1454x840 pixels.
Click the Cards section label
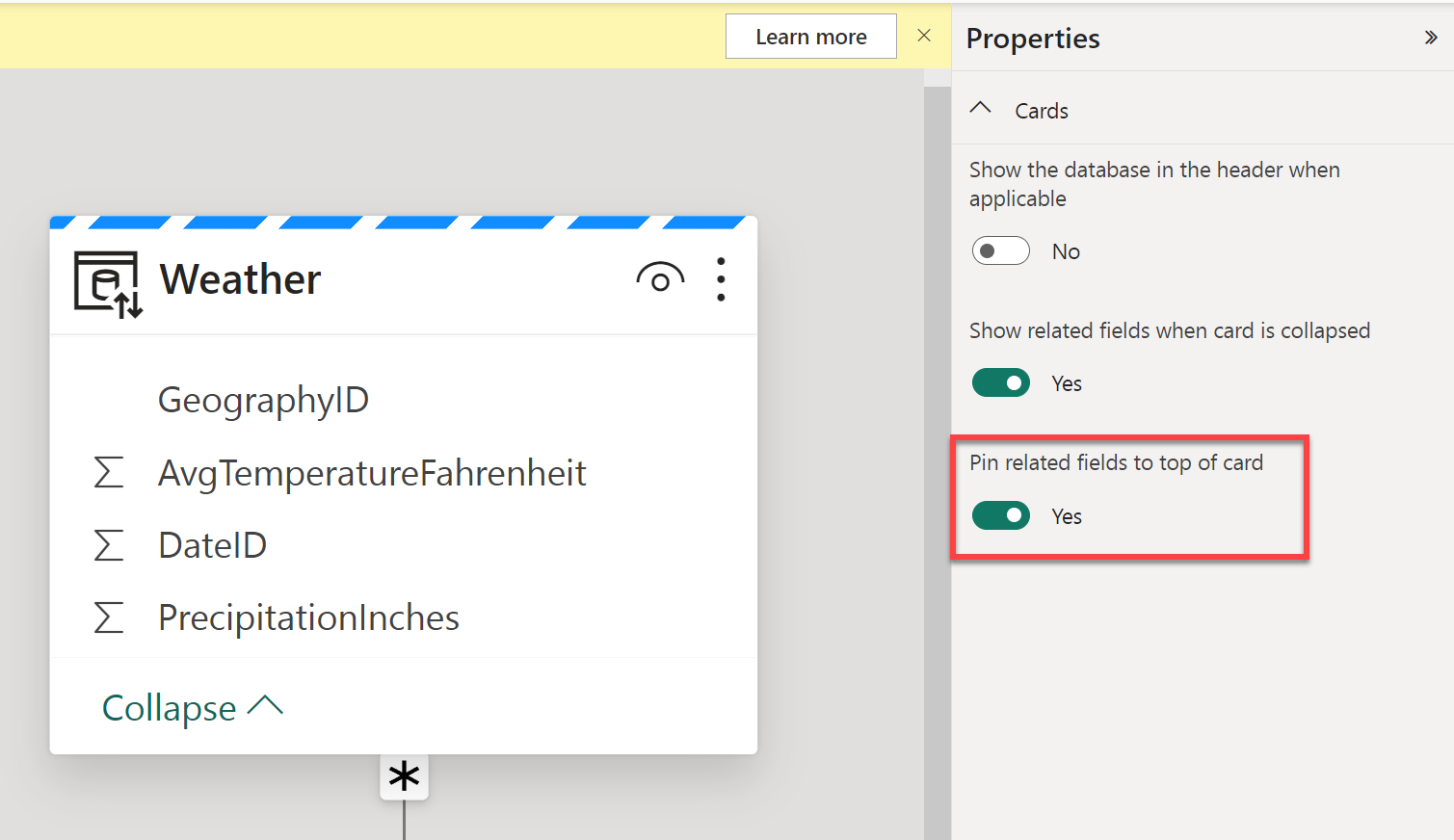click(x=1042, y=111)
